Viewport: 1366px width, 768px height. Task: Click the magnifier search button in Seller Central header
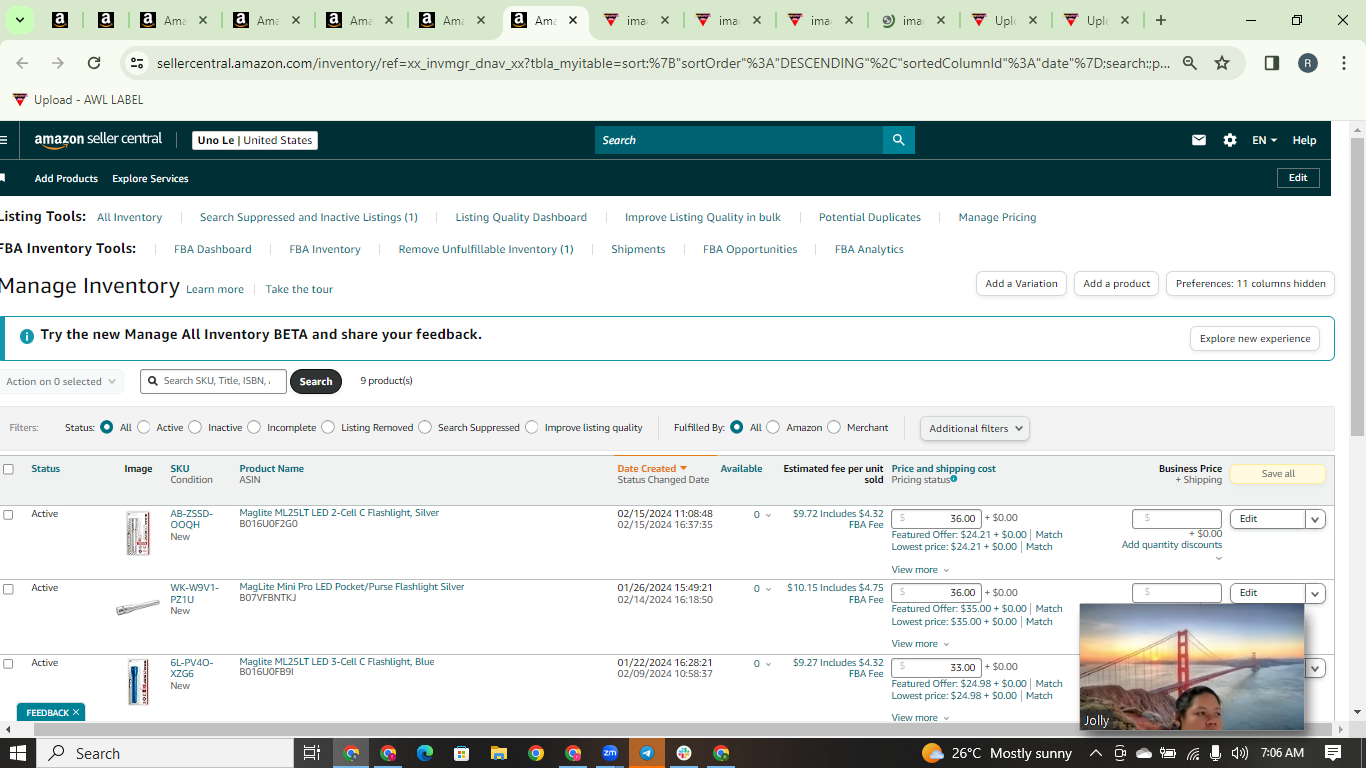tap(899, 140)
